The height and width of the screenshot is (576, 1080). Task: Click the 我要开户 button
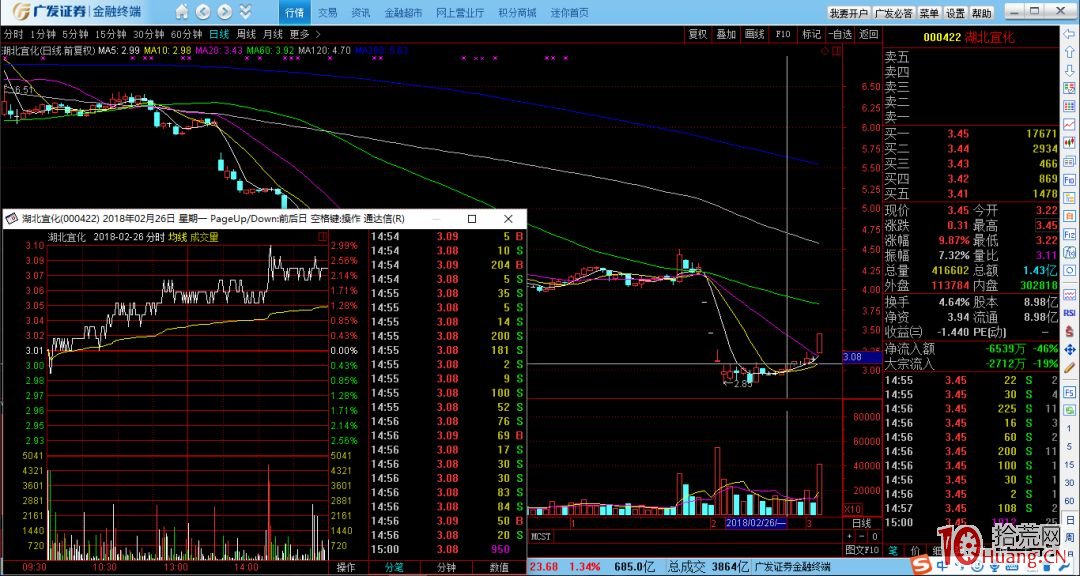[849, 13]
